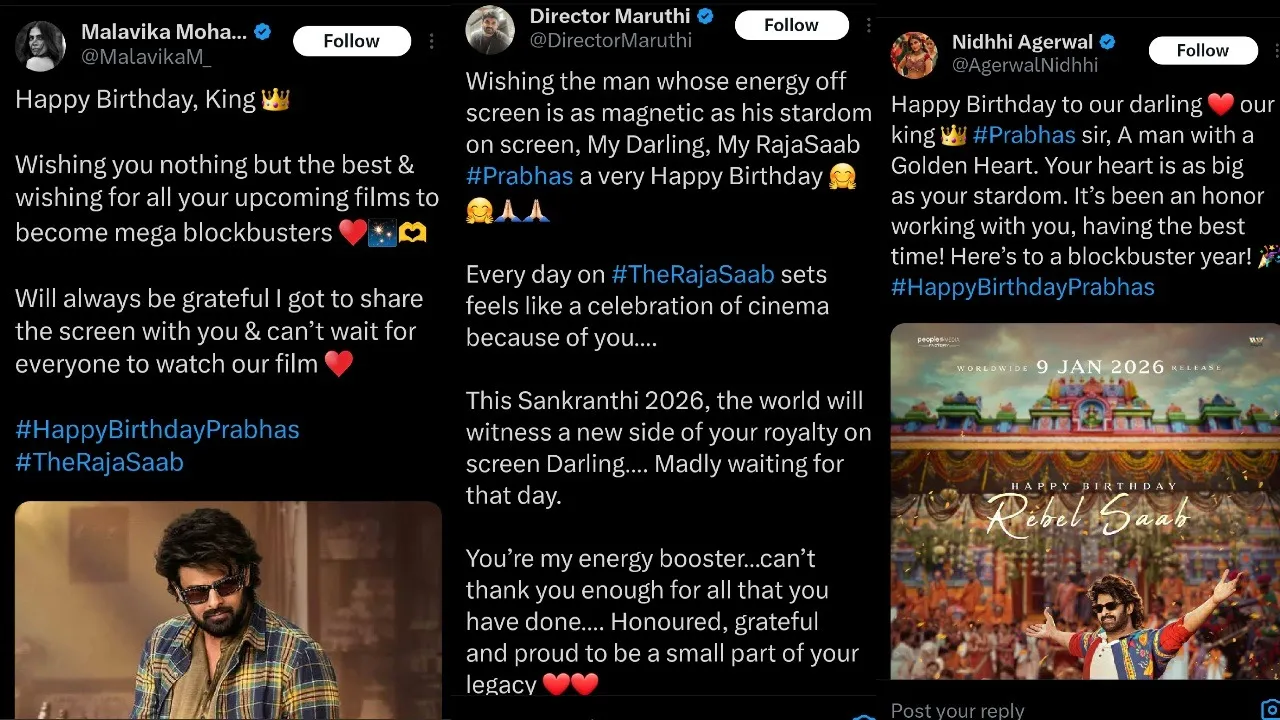Open Malavika Mohanan's profile avatar
Image resolution: width=1280 pixels, height=720 pixels.
tap(41, 46)
